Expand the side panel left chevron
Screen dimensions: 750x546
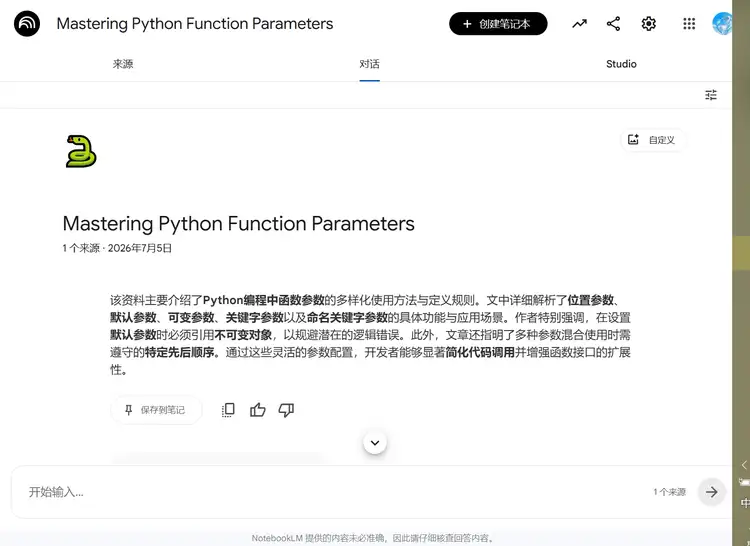pos(744,465)
